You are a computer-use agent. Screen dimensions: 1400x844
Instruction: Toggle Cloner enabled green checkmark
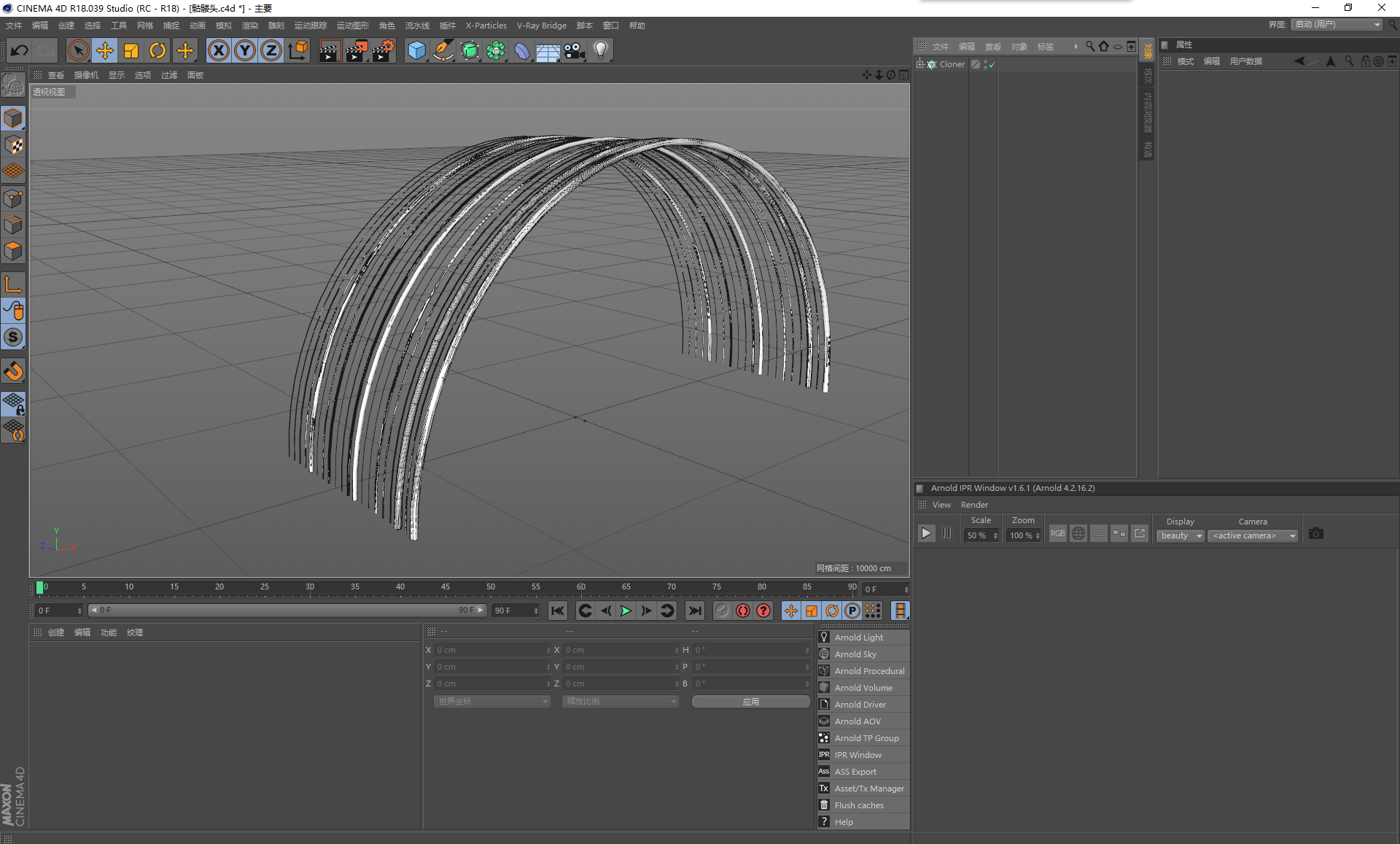tap(992, 65)
